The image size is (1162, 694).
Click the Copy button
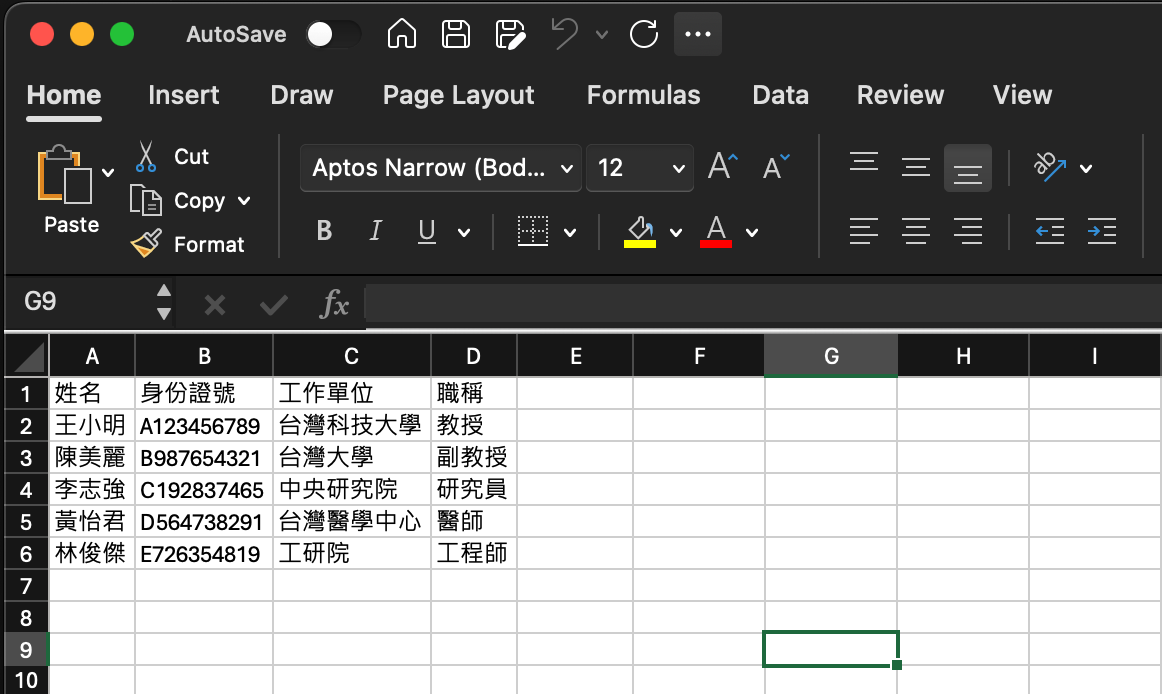199,201
